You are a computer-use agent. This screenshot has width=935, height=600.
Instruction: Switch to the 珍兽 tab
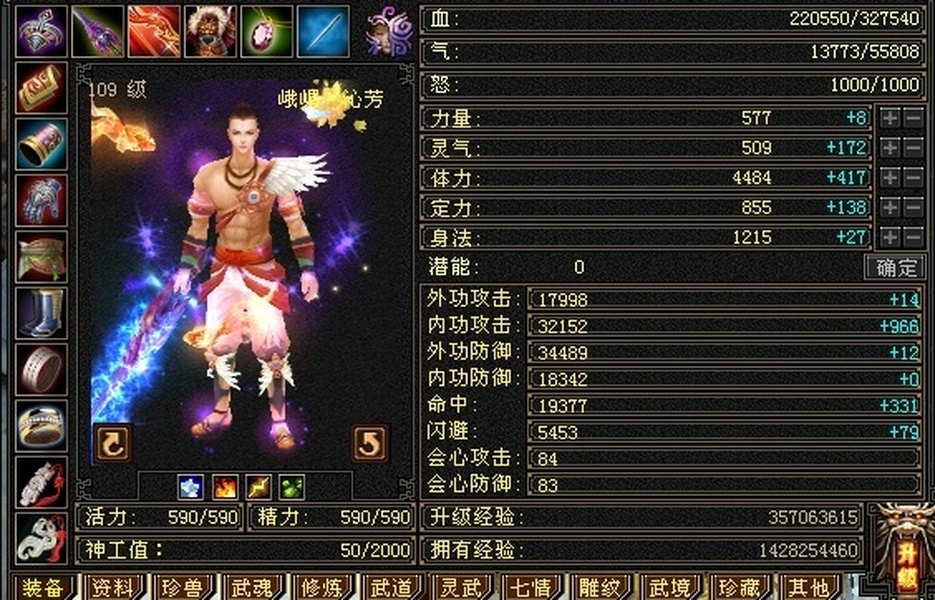pos(183,587)
